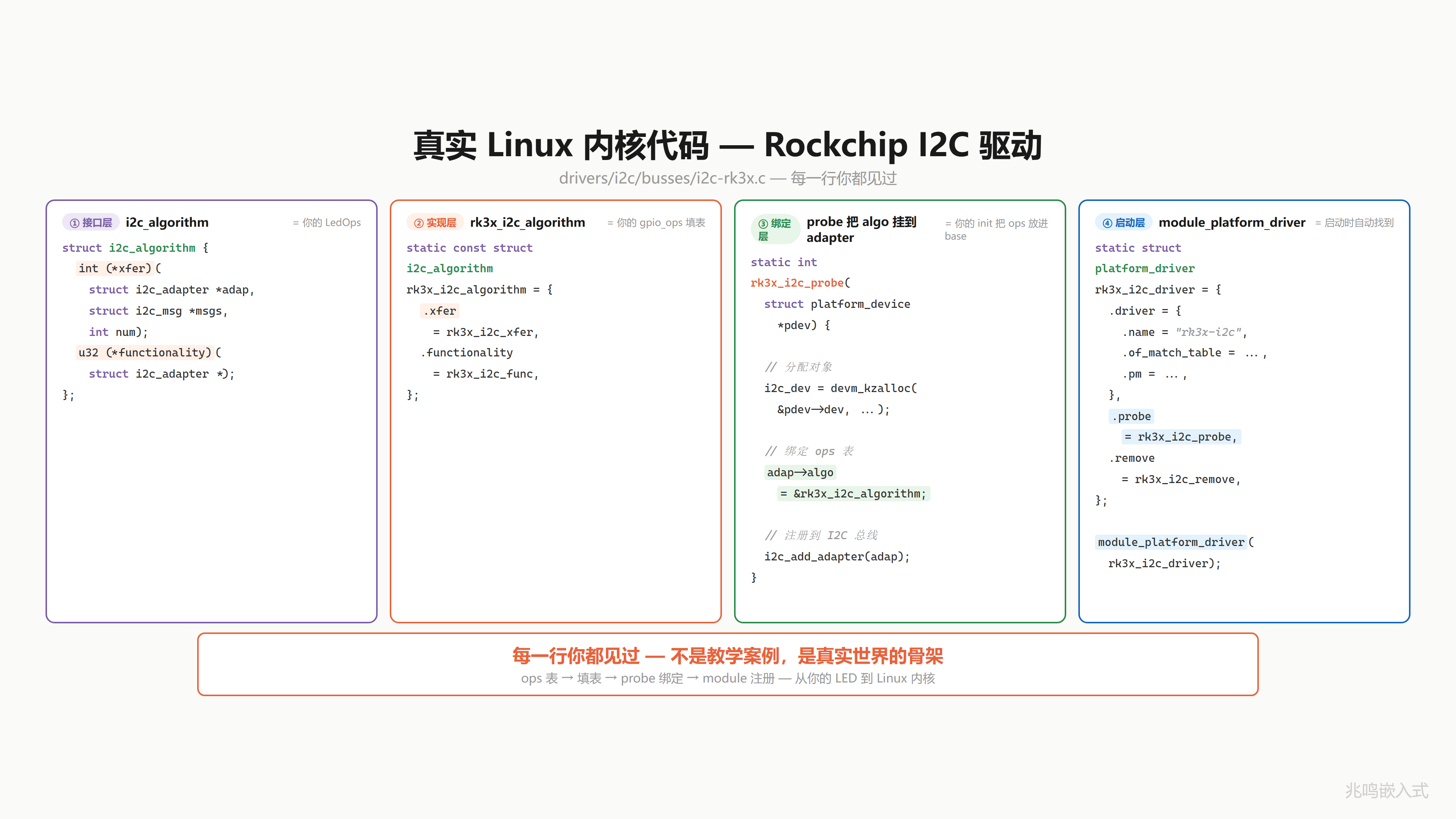Viewport: 1456px width, 819px height.
Task: Click card heading 'module_platform_driver'
Action: tap(1232, 223)
